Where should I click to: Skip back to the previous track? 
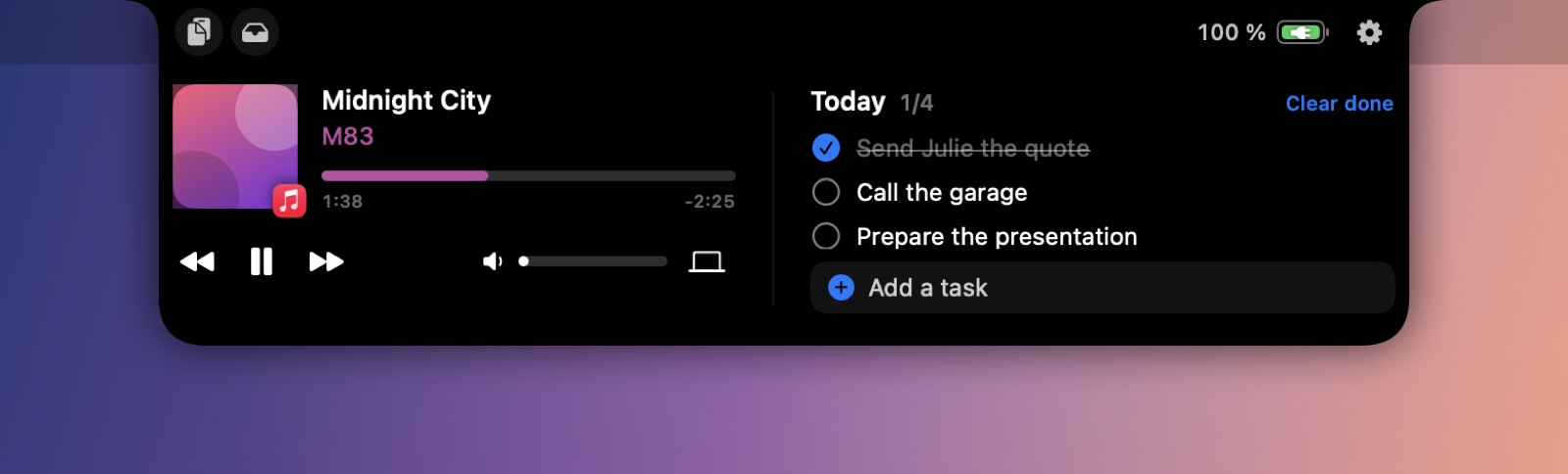tap(197, 261)
